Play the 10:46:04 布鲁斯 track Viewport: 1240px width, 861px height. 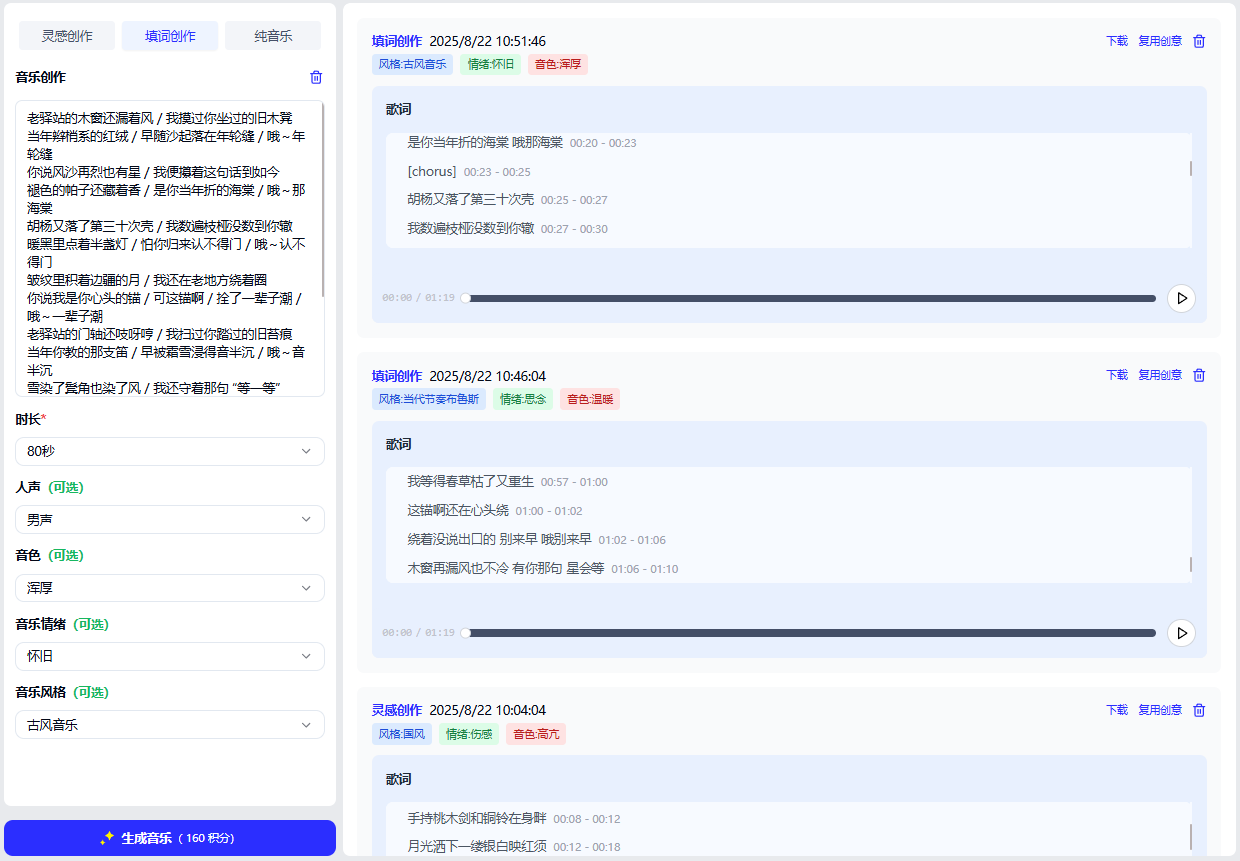click(1181, 633)
